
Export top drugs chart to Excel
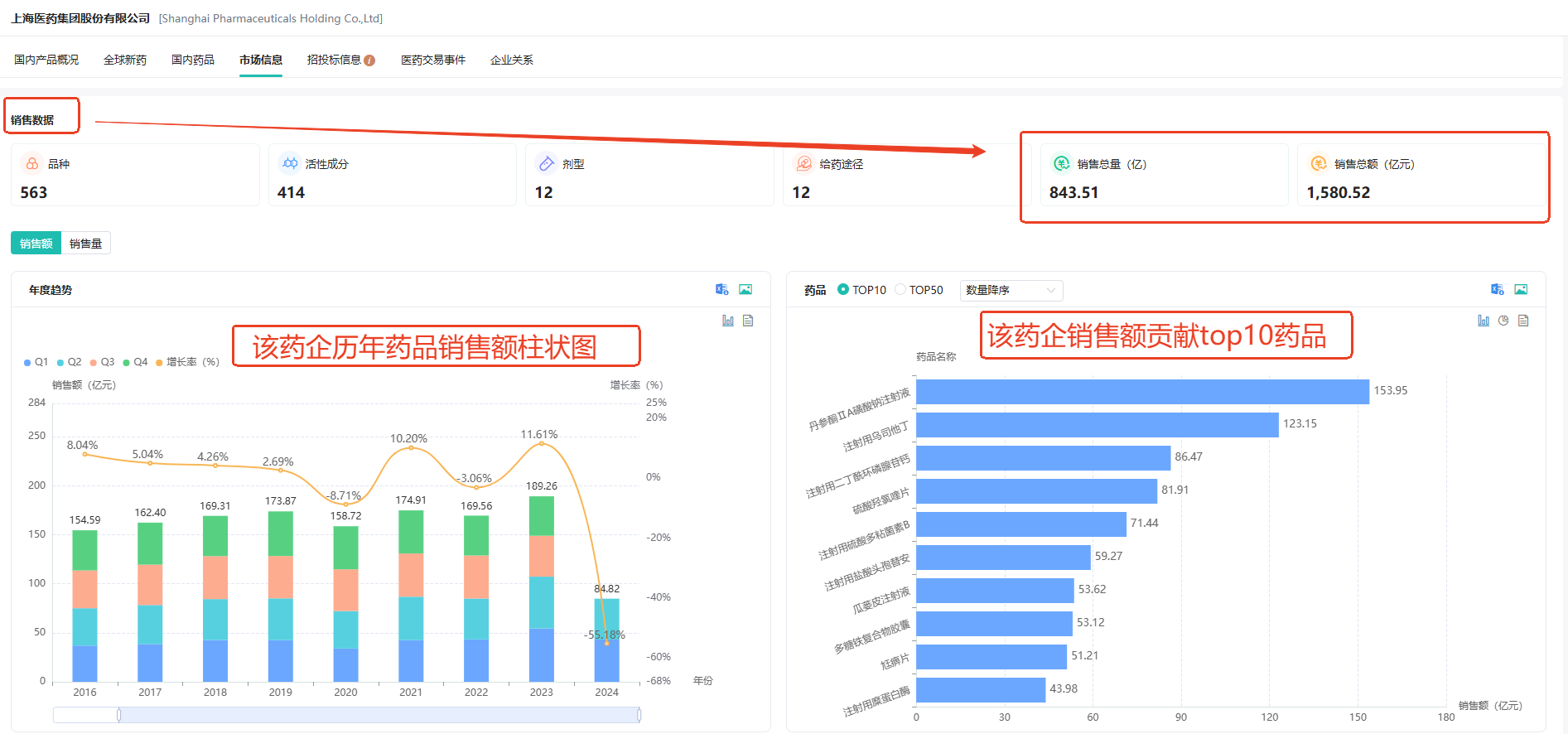coord(1497,289)
